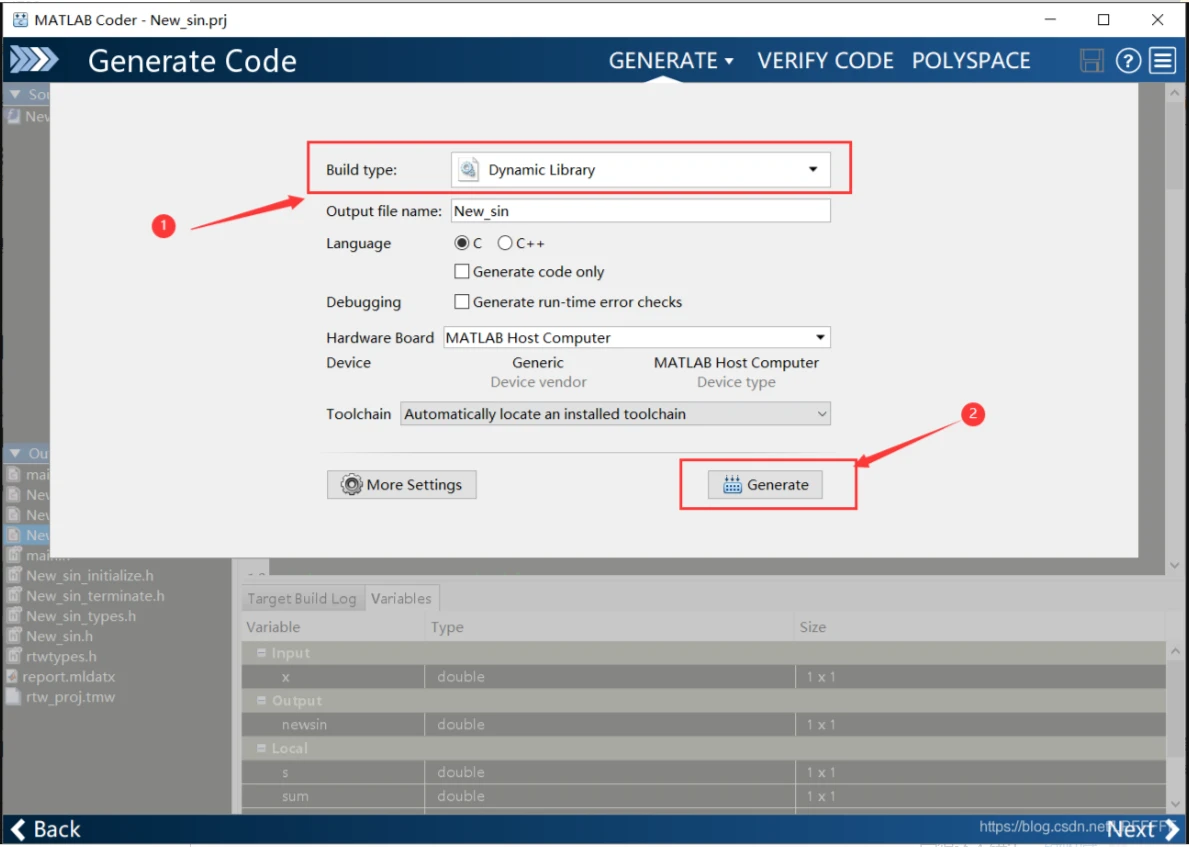Open More Settings
The height and width of the screenshot is (847, 1189).
[x=401, y=485]
